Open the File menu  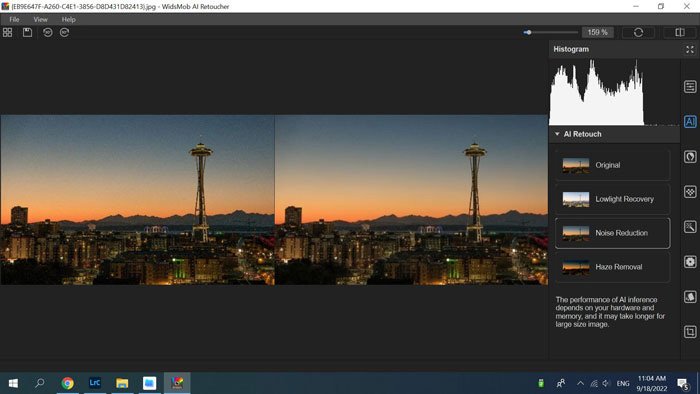(x=14, y=20)
